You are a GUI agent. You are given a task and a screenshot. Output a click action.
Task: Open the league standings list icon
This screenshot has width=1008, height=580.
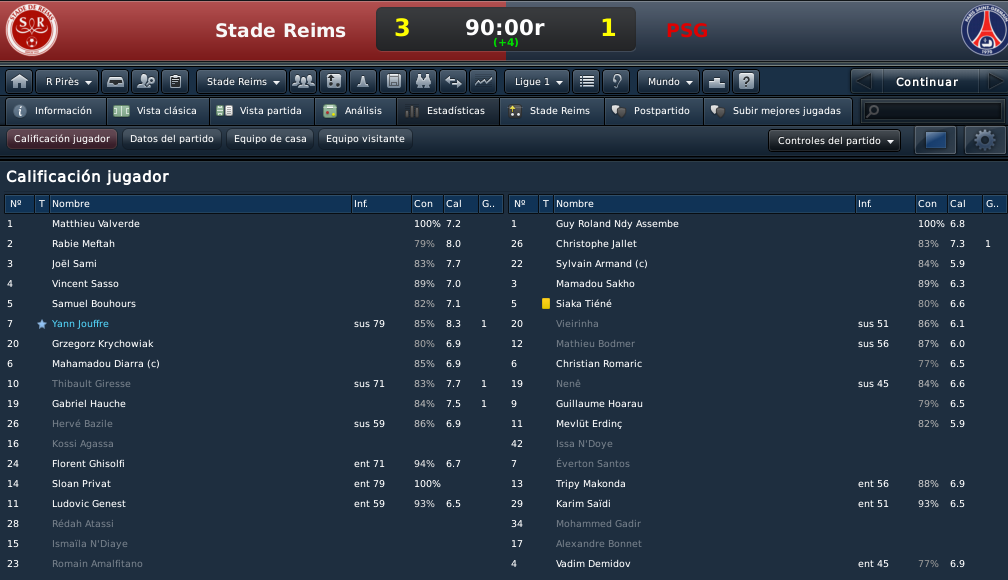(x=586, y=82)
